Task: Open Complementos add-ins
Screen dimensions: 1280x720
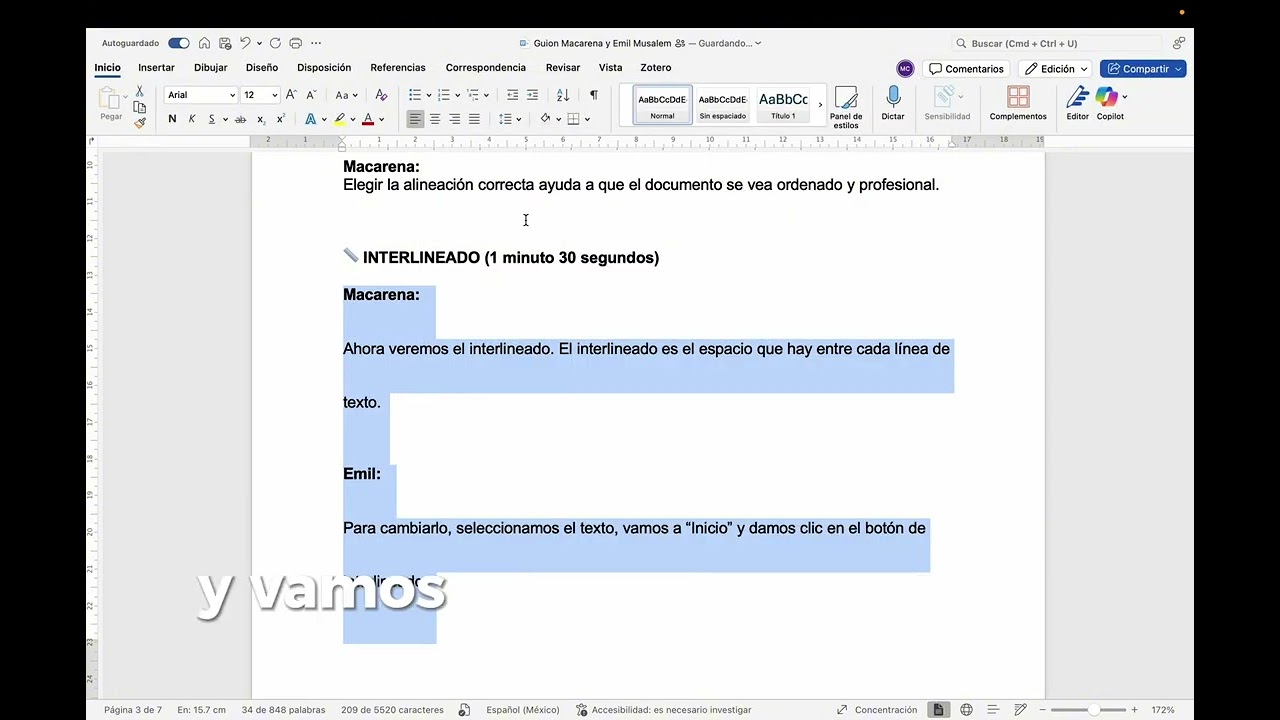Action: point(1018,104)
